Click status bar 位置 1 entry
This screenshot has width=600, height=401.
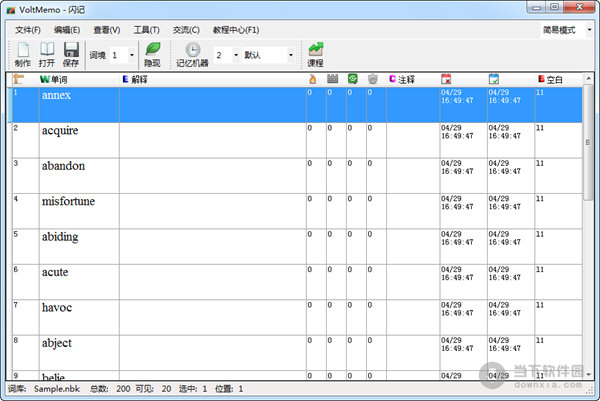coord(229,389)
